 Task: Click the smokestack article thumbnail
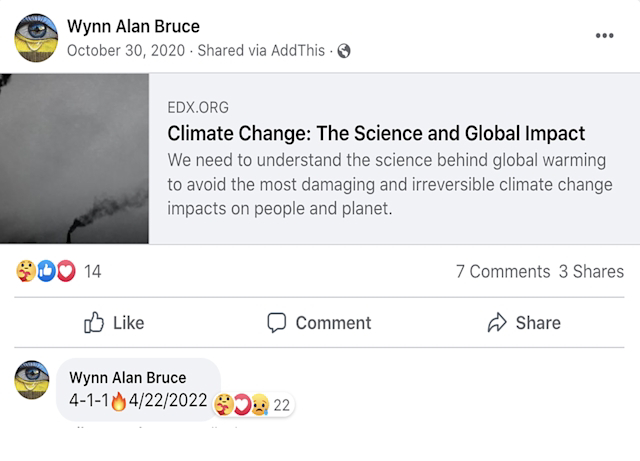(x=74, y=158)
